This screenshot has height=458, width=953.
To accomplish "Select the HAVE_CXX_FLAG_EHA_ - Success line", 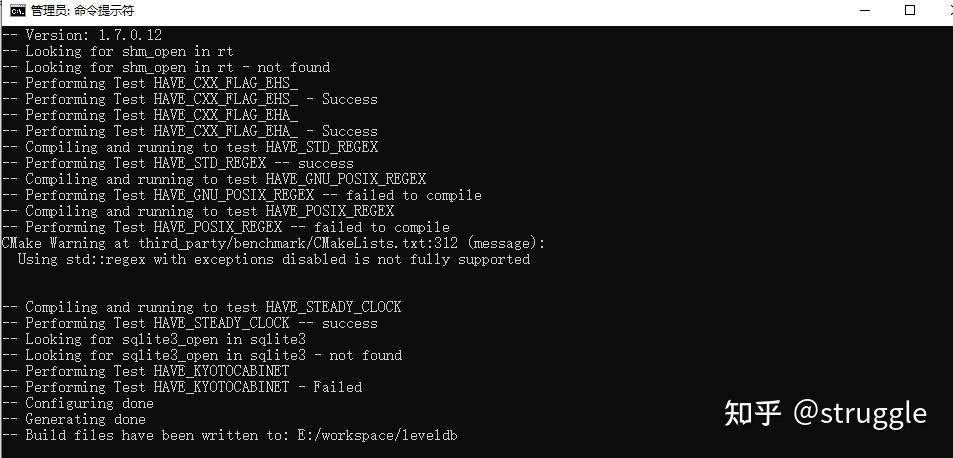I will click(190, 131).
